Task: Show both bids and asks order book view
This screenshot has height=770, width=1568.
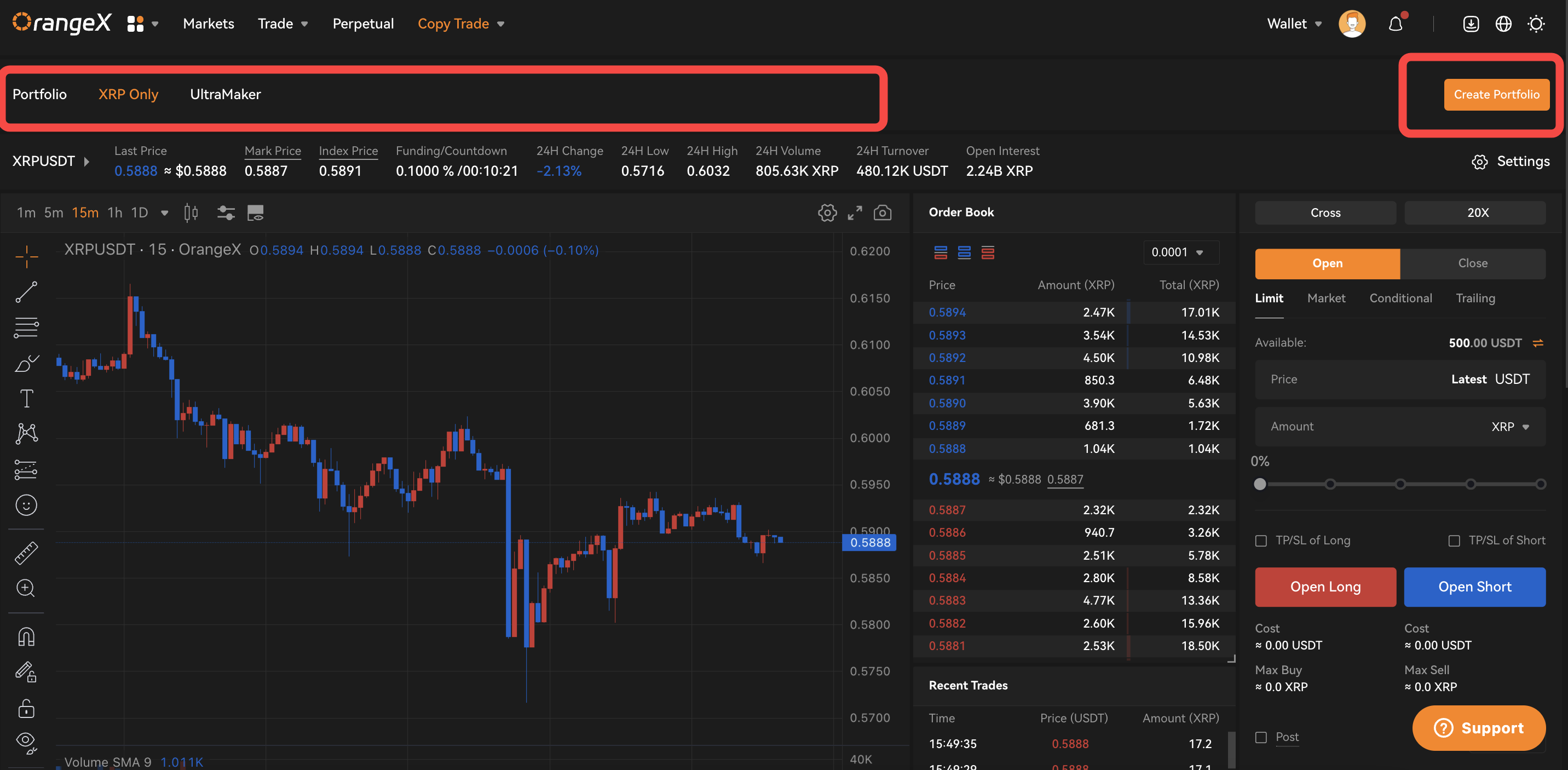Action: 941,252
